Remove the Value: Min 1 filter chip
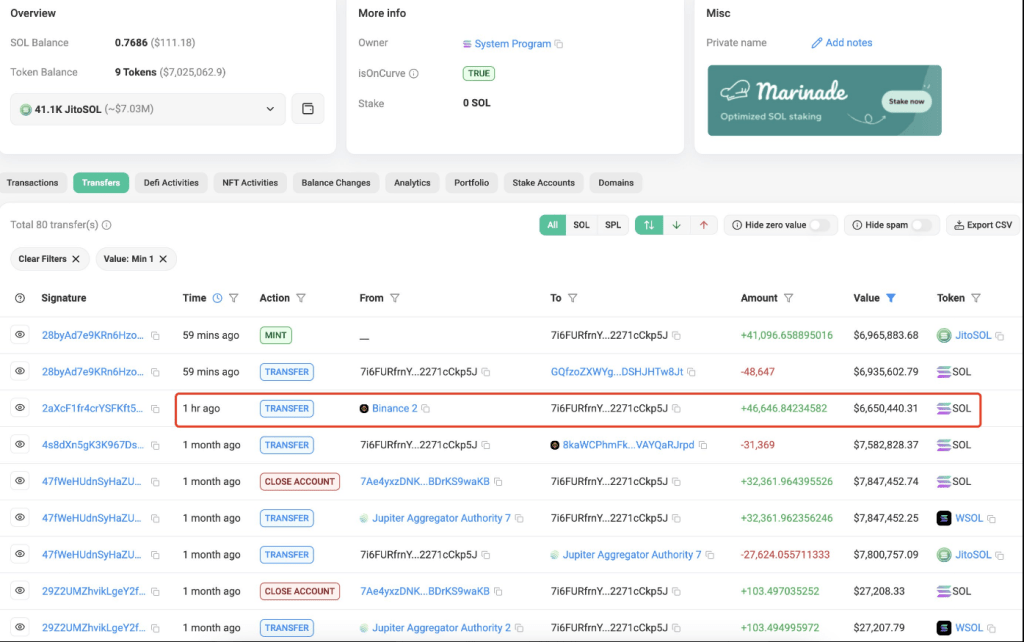The image size is (1024, 642). click(162, 259)
